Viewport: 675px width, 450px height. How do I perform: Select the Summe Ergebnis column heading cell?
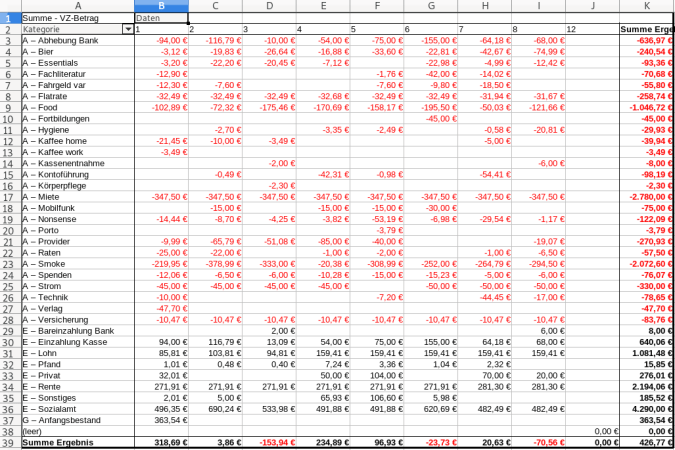(x=645, y=30)
